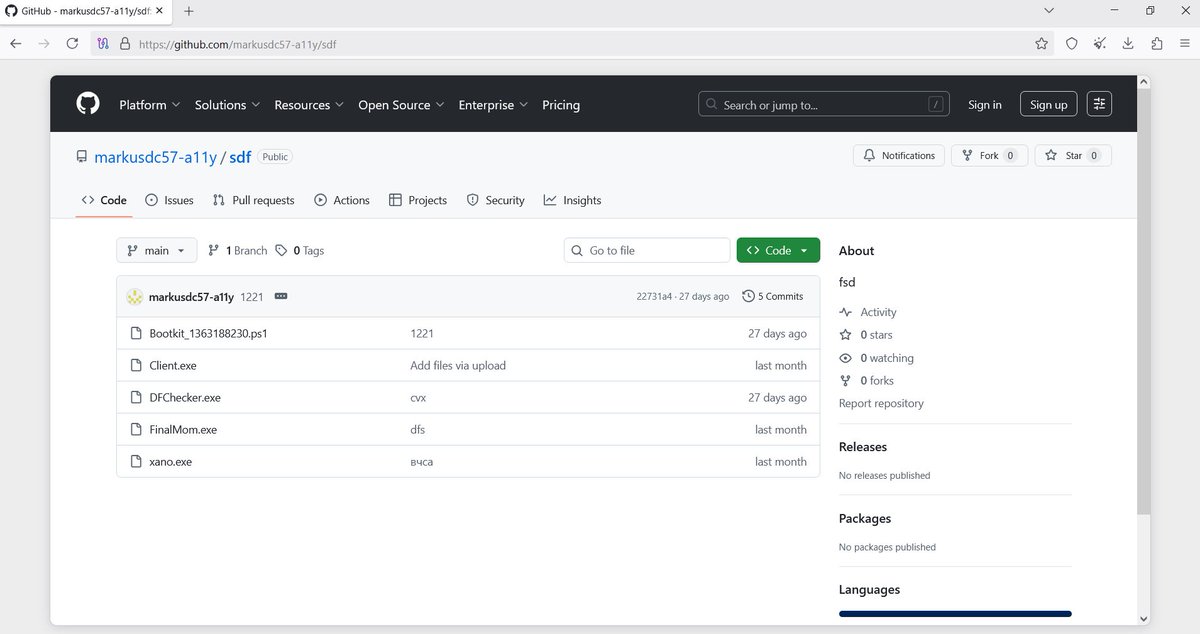
Task: View repository Activity
Action: click(868, 312)
